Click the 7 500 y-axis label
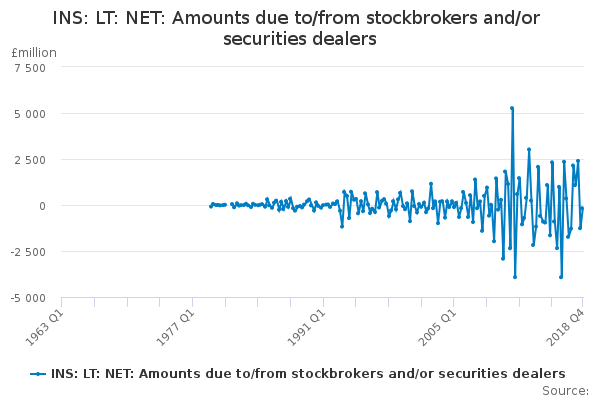600x400 pixels. click(29, 68)
